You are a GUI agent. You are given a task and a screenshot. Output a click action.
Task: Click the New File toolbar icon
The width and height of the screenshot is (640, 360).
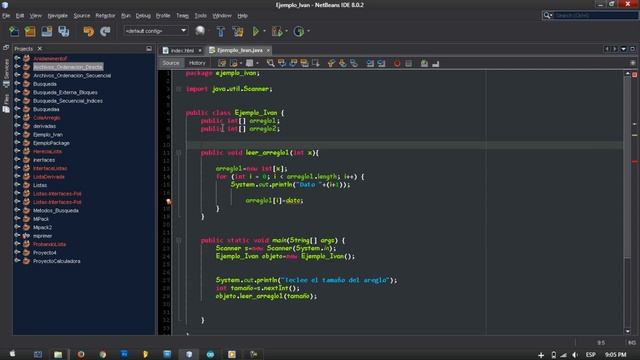tap(13, 31)
